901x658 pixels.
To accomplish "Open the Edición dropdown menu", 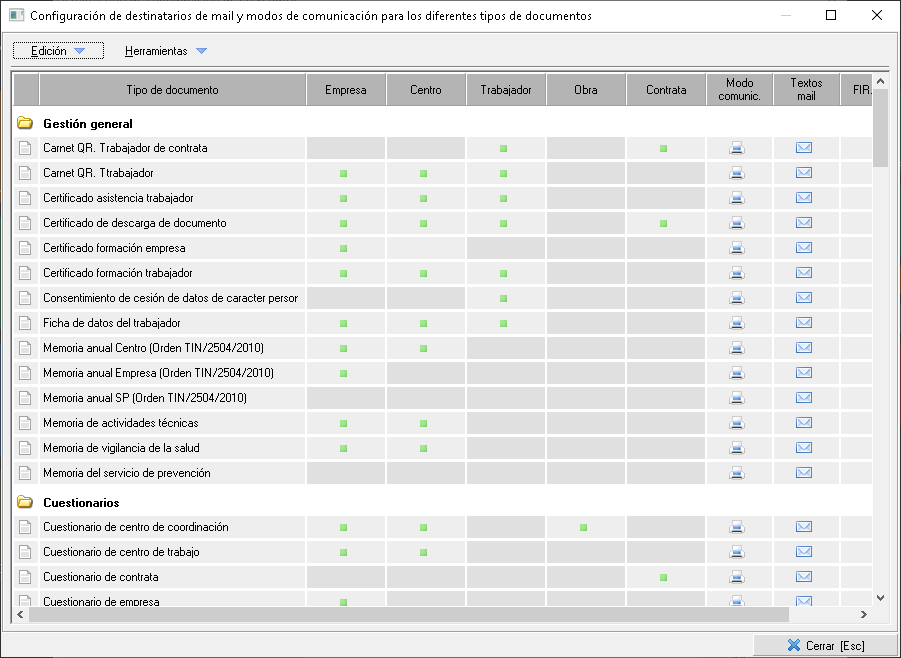I will pyautogui.click(x=58, y=51).
